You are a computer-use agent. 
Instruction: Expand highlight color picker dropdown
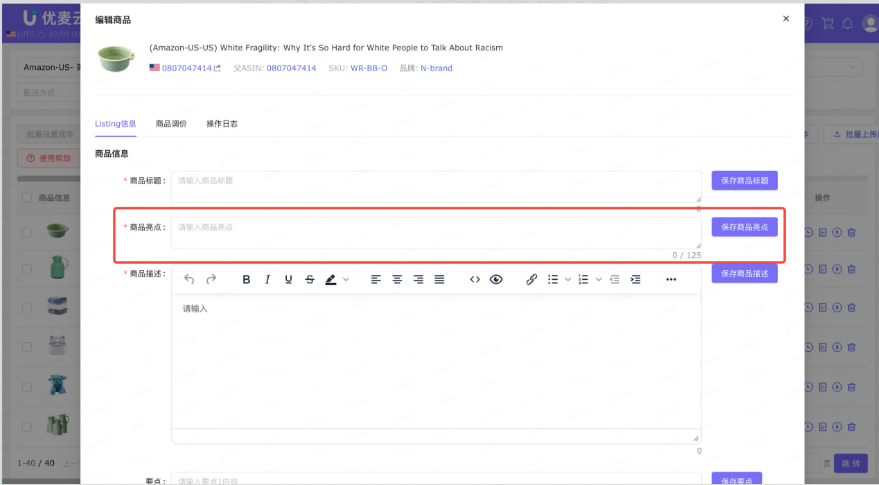[346, 279]
